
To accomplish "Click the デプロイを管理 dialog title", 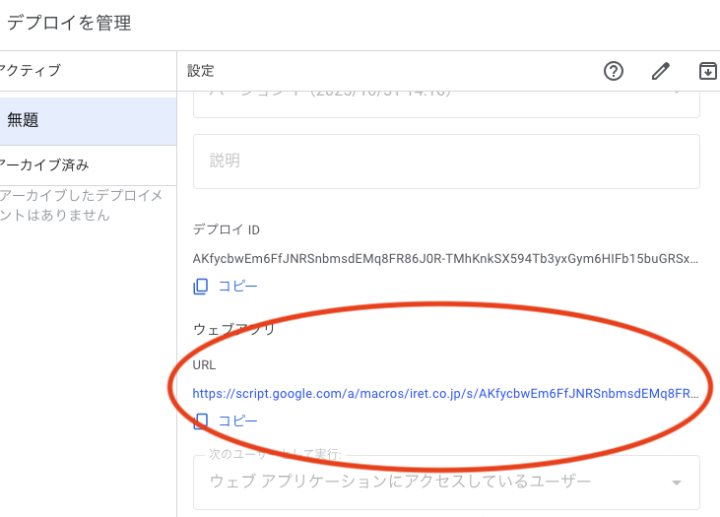I will [x=68, y=23].
